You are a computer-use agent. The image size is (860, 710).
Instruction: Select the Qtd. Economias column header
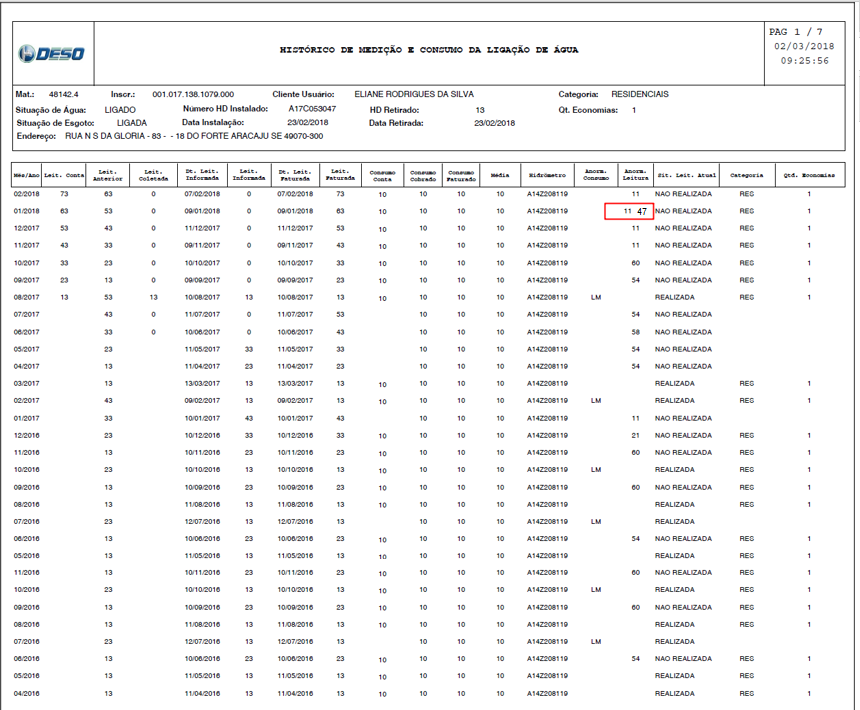click(x=811, y=173)
